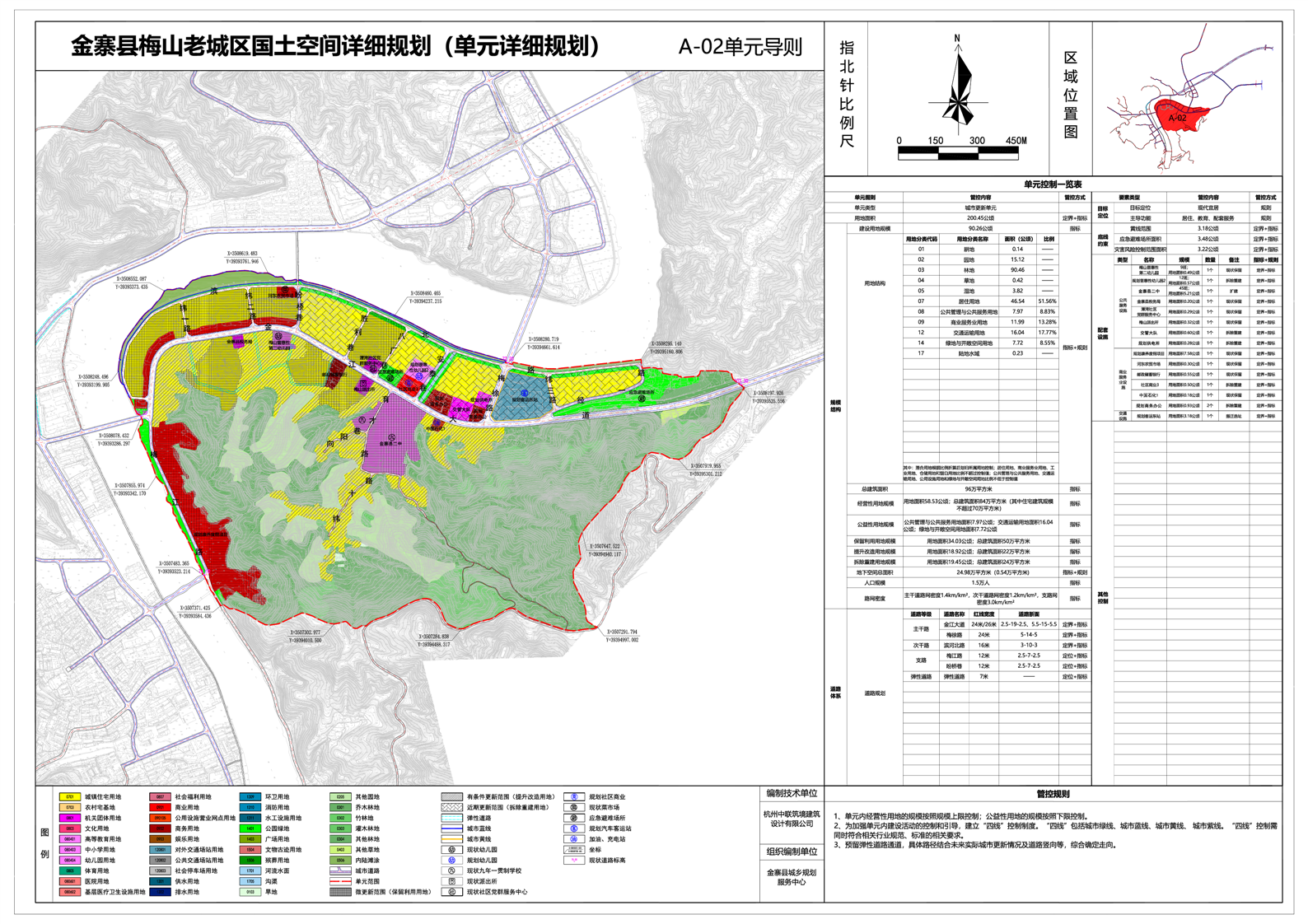Click the 坐标 legend symbol
The width and height of the screenshot is (1308, 924).
click(x=572, y=850)
